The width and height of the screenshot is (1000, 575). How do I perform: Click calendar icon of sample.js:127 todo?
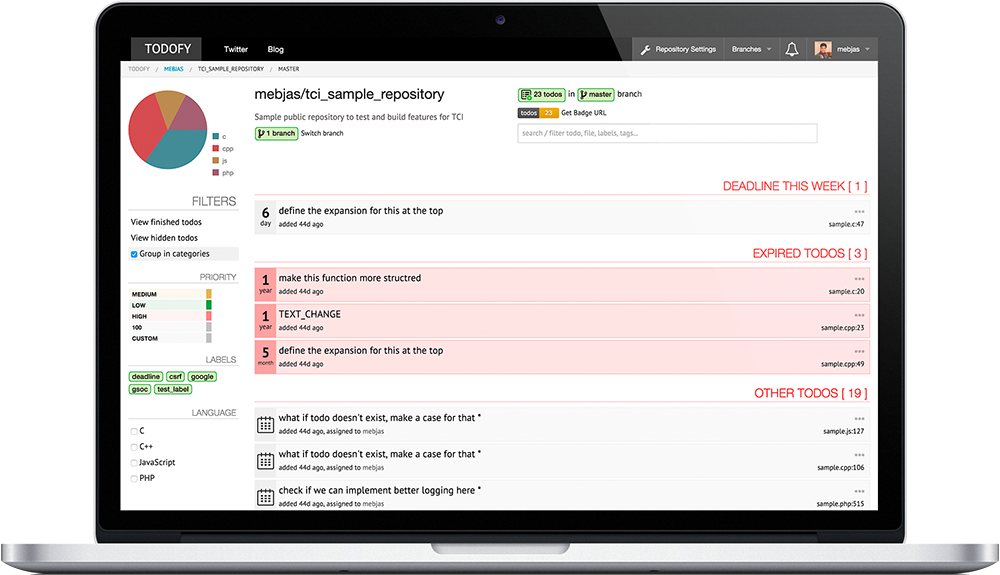[x=265, y=425]
